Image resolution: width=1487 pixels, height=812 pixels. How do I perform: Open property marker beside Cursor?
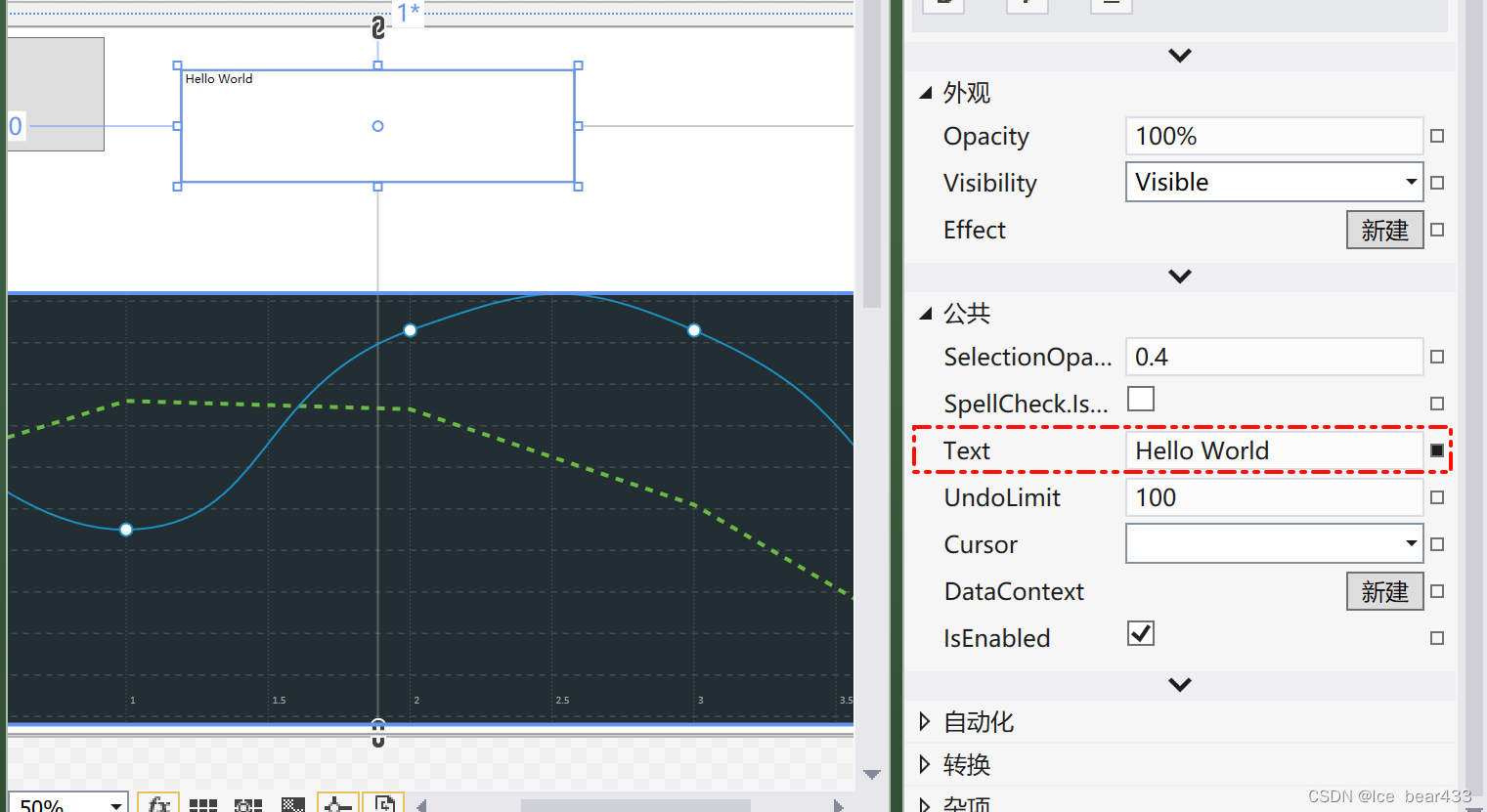click(x=1437, y=544)
